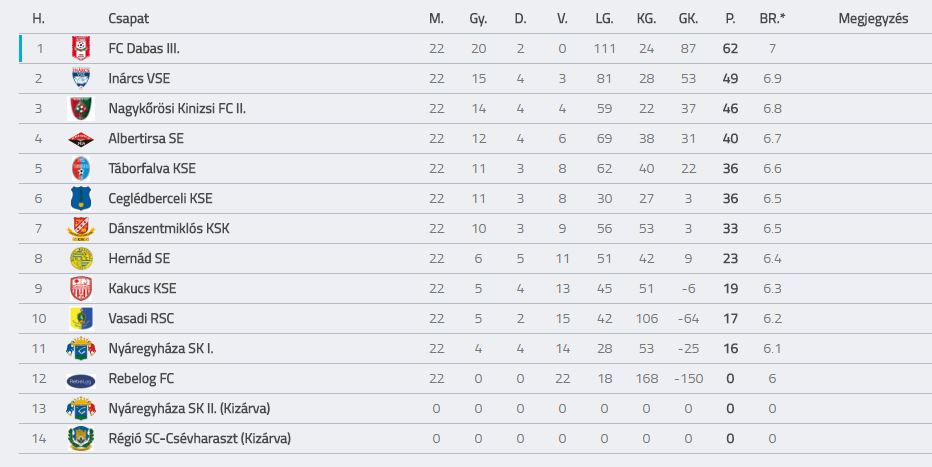This screenshot has height=467, width=932.
Task: Select the Albertirsa SE diamond logo
Action: [x=81, y=140]
